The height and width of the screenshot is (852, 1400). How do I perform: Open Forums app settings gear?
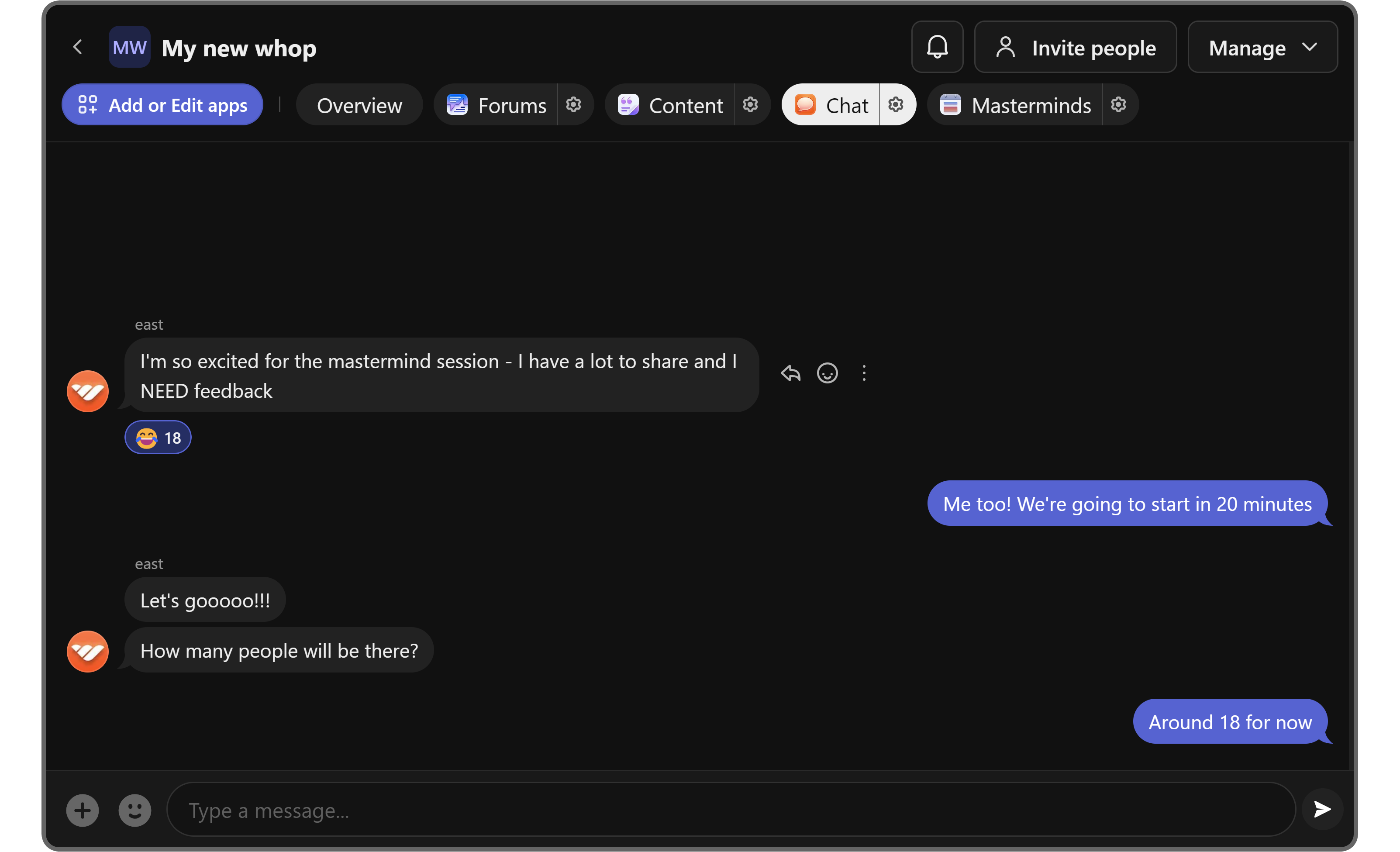(573, 104)
